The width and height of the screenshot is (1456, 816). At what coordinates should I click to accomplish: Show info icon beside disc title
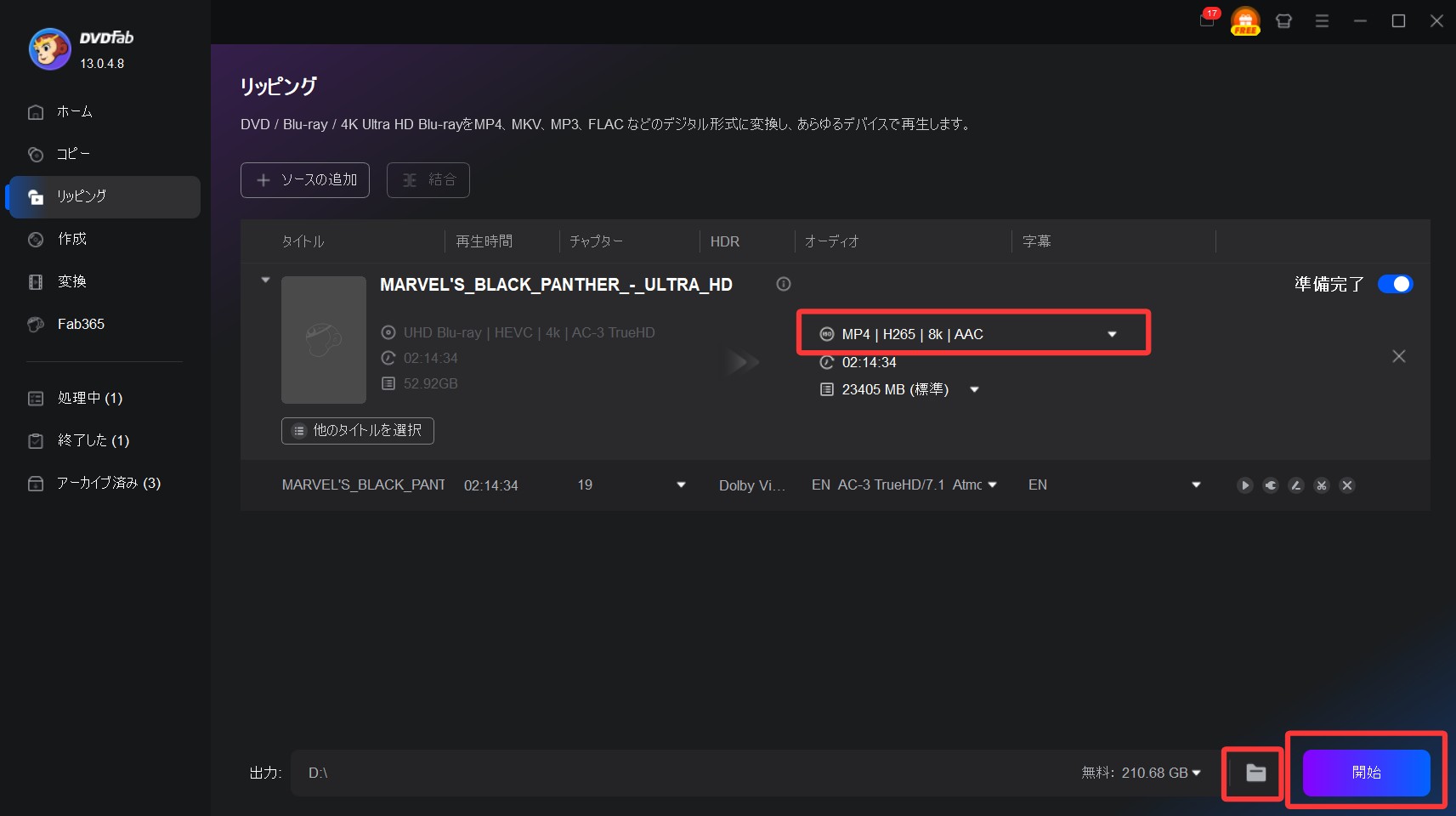point(784,284)
